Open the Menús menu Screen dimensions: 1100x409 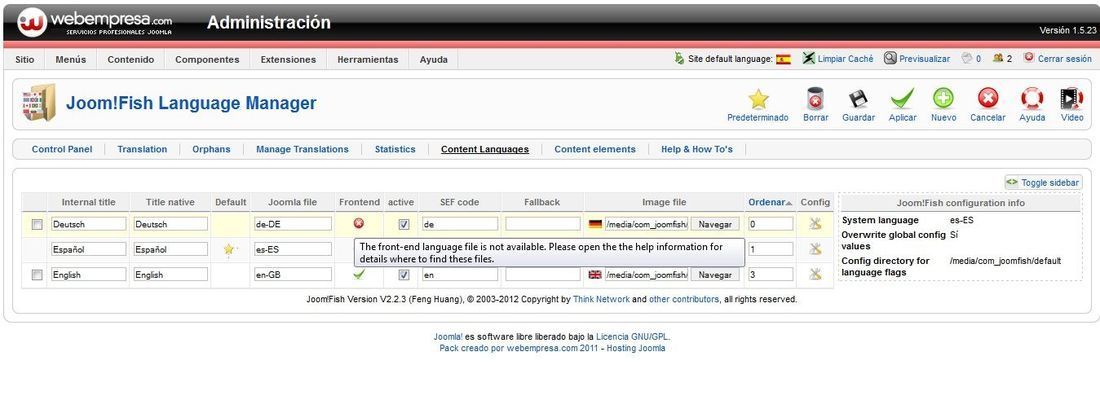71,60
